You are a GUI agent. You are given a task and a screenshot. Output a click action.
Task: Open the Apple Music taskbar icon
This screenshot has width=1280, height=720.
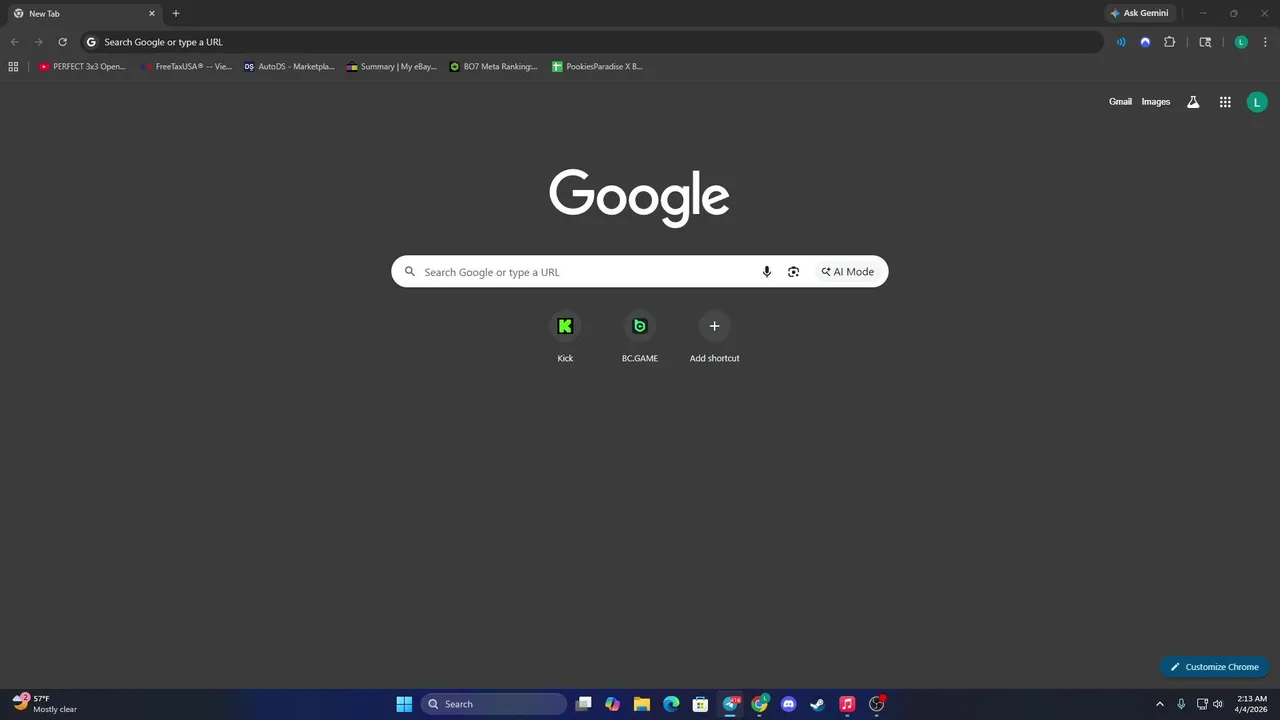point(847,704)
